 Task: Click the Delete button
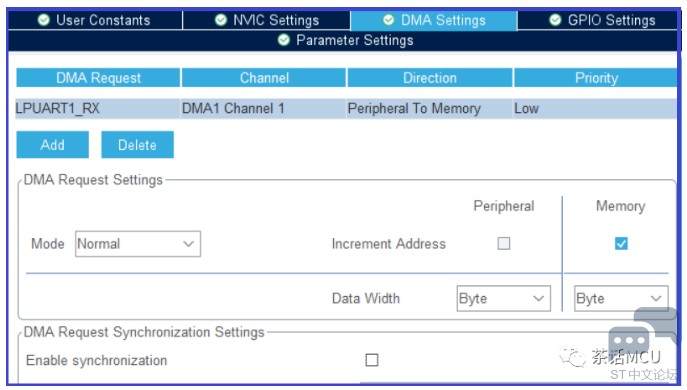(x=138, y=145)
